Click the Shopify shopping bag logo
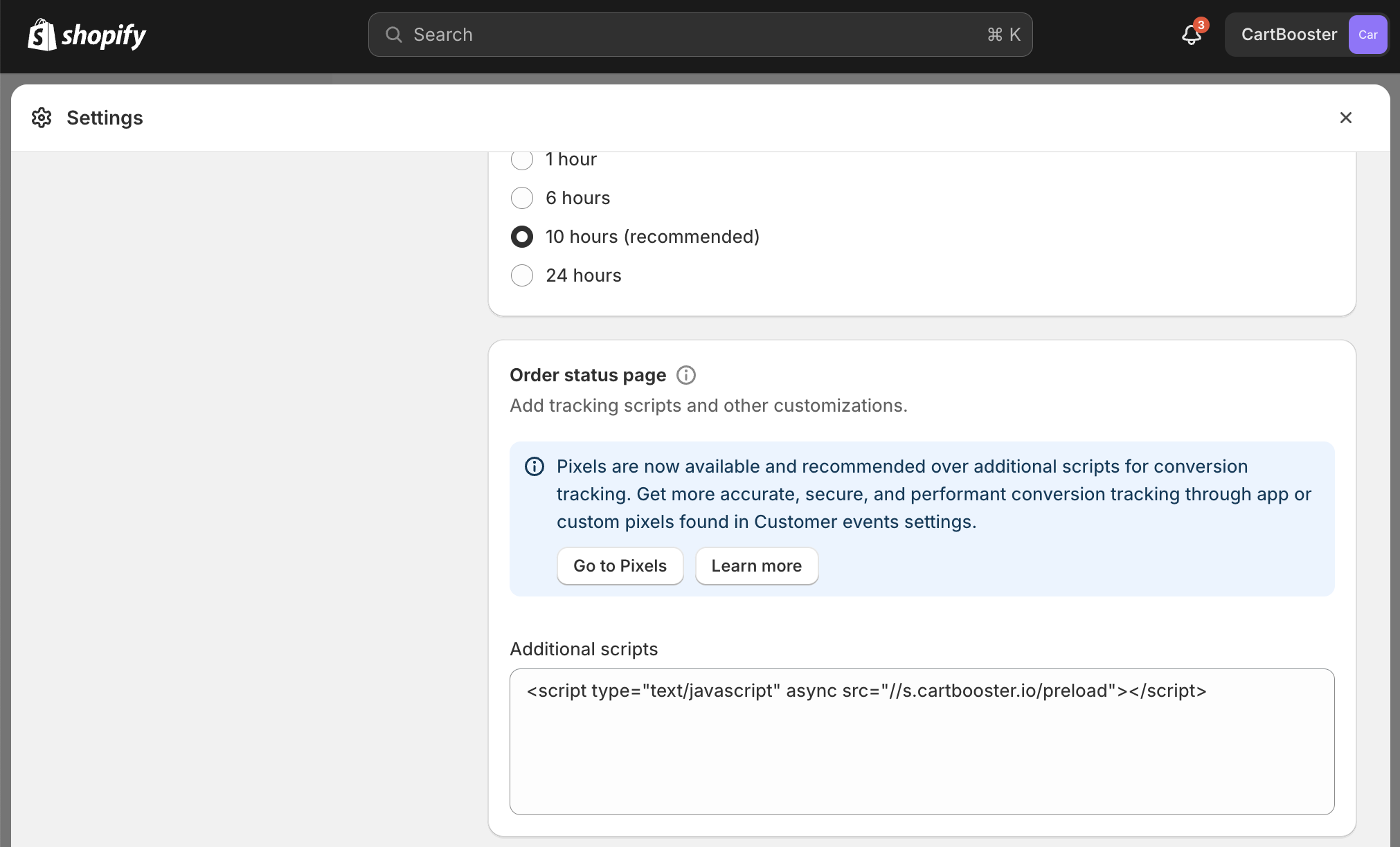Image resolution: width=1400 pixels, height=847 pixels. 42,35
